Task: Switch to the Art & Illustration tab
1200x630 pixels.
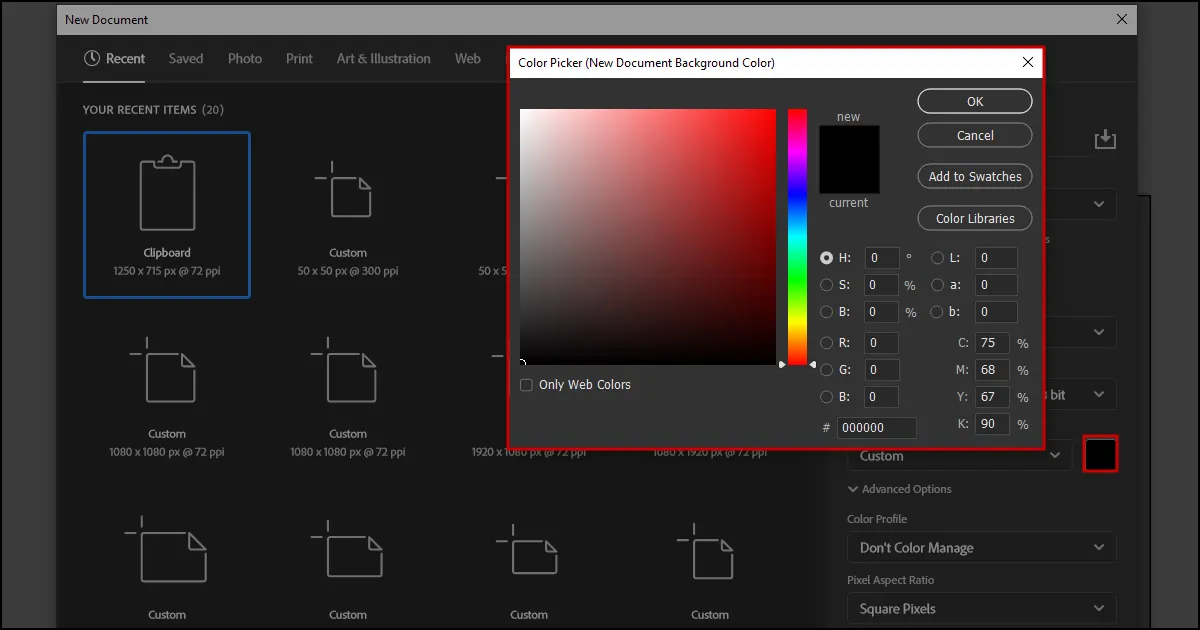Action: (x=383, y=58)
